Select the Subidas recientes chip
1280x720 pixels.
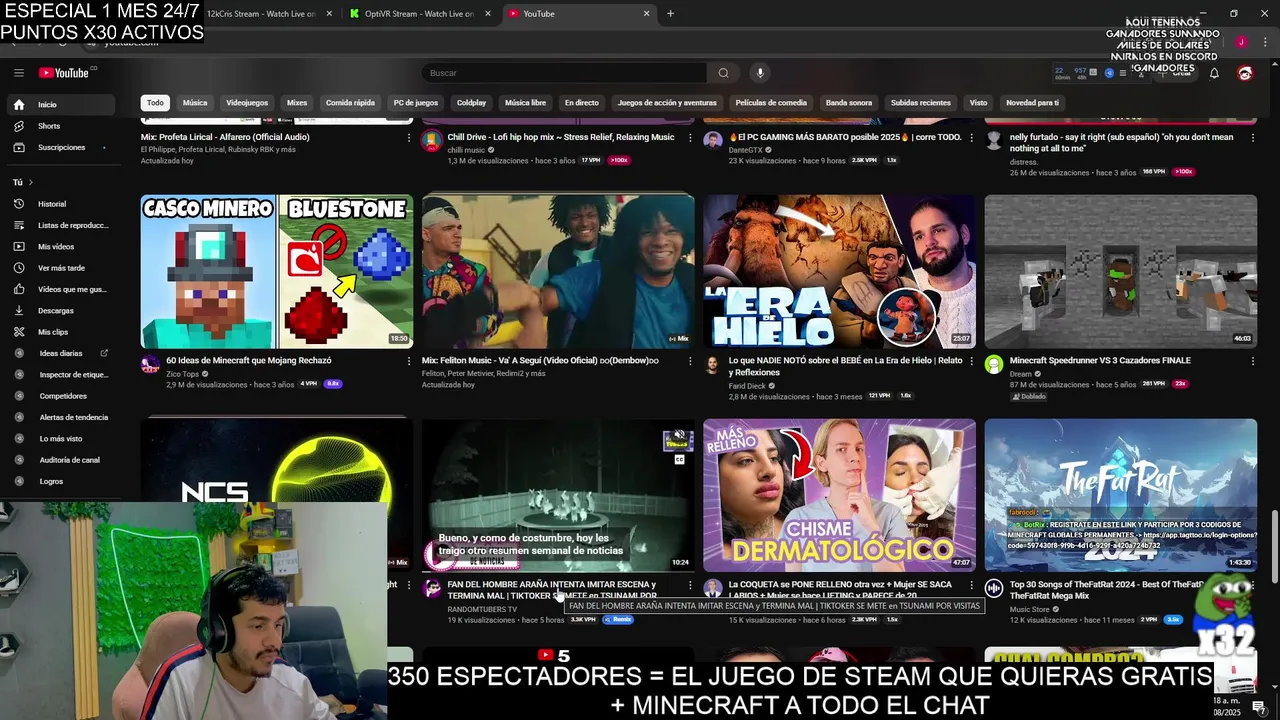(x=920, y=103)
